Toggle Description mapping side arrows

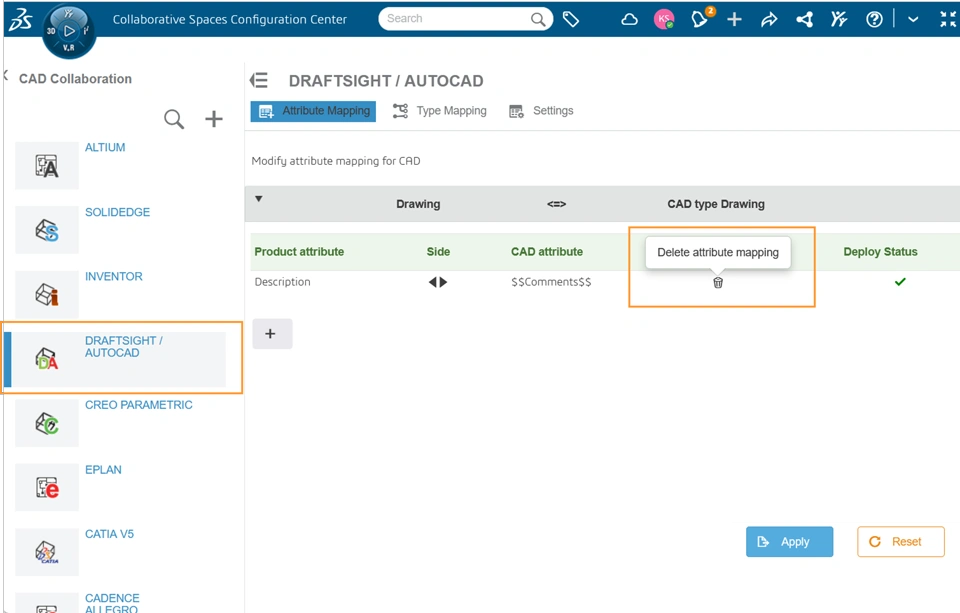click(x=438, y=282)
